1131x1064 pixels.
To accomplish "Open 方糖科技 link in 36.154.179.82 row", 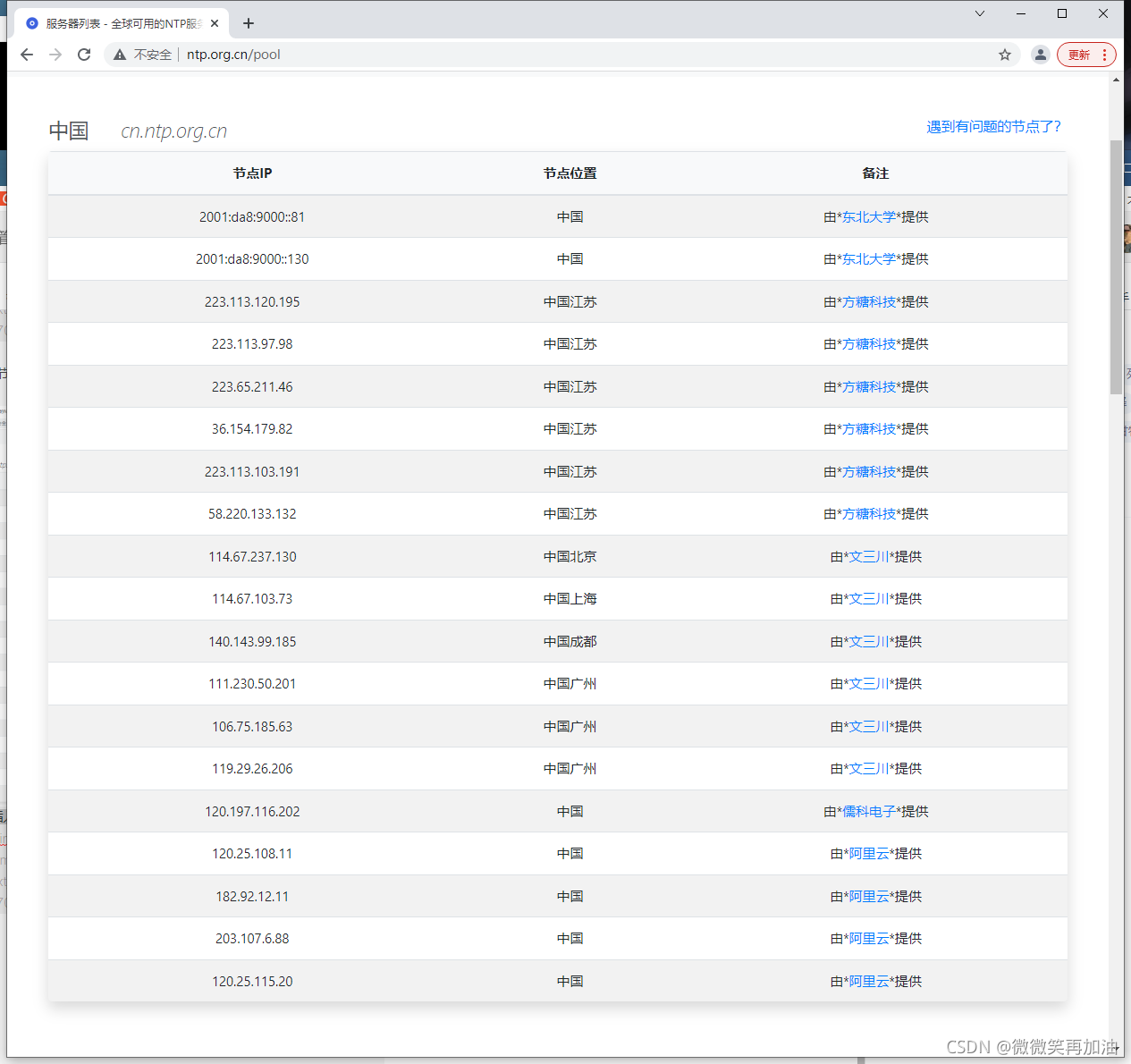I will [869, 428].
